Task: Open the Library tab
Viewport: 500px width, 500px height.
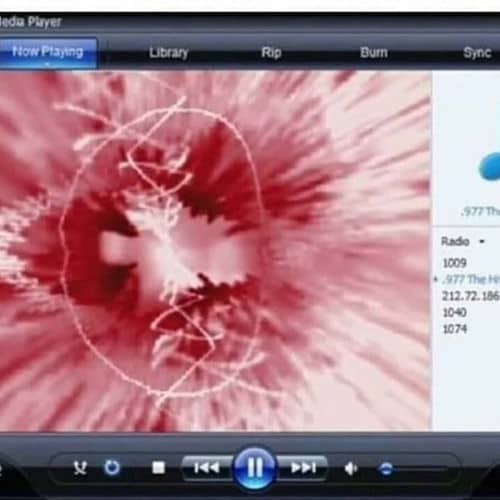Action: tap(169, 53)
